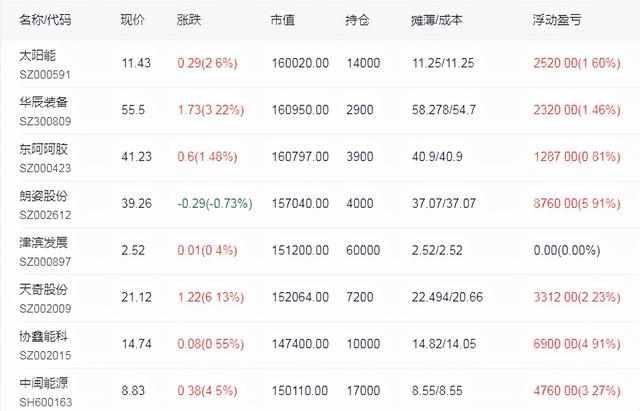Click cost value 22.494/20.66
The height and width of the screenshot is (411, 640).
447,297
